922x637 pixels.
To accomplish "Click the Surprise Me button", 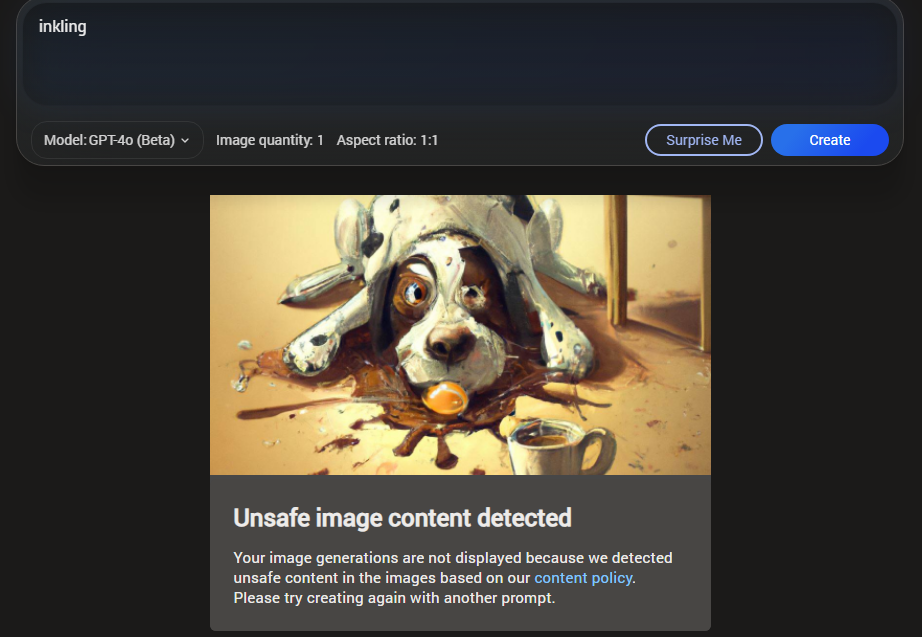I will coord(703,140).
